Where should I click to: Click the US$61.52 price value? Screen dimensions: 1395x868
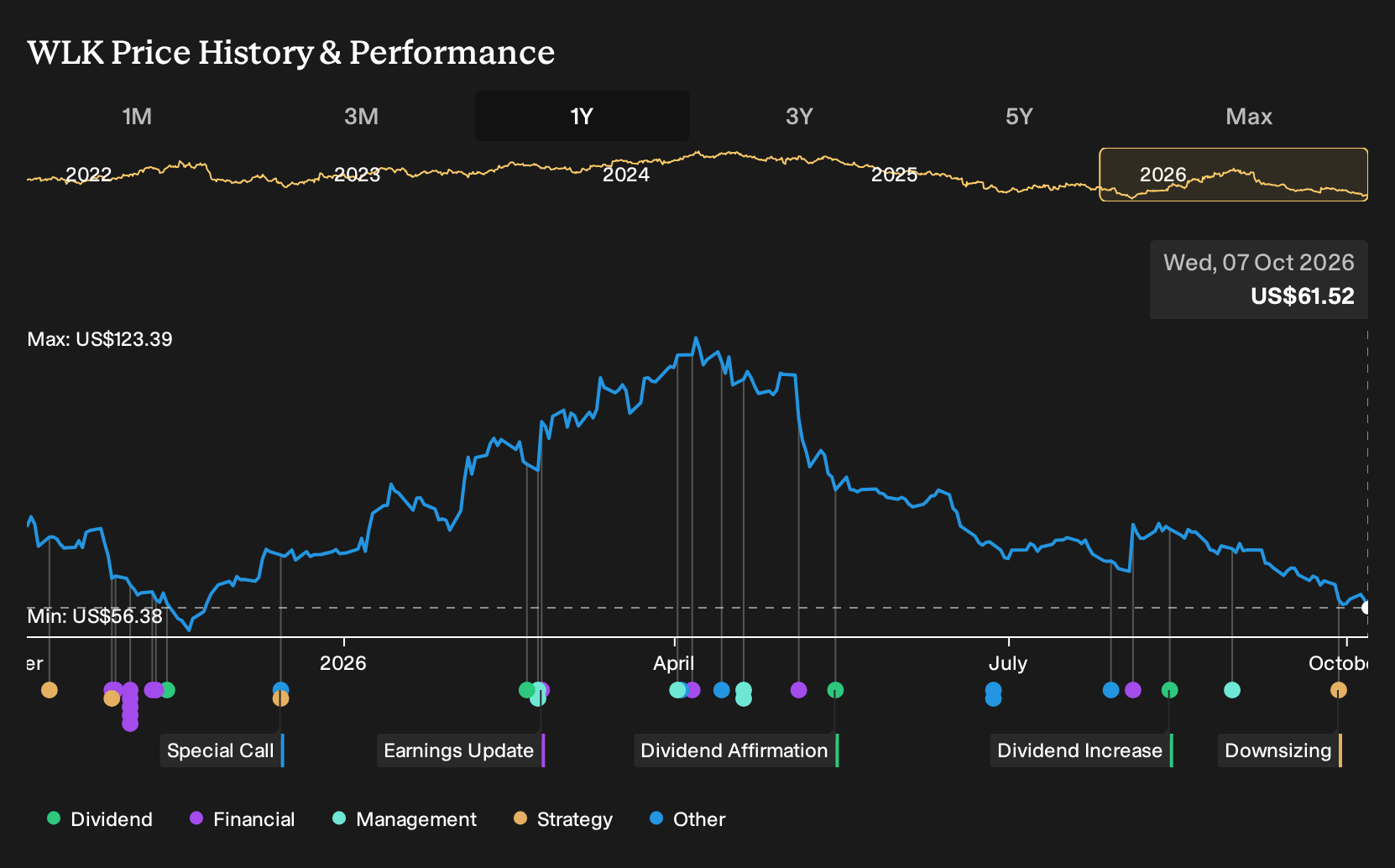pos(1302,296)
